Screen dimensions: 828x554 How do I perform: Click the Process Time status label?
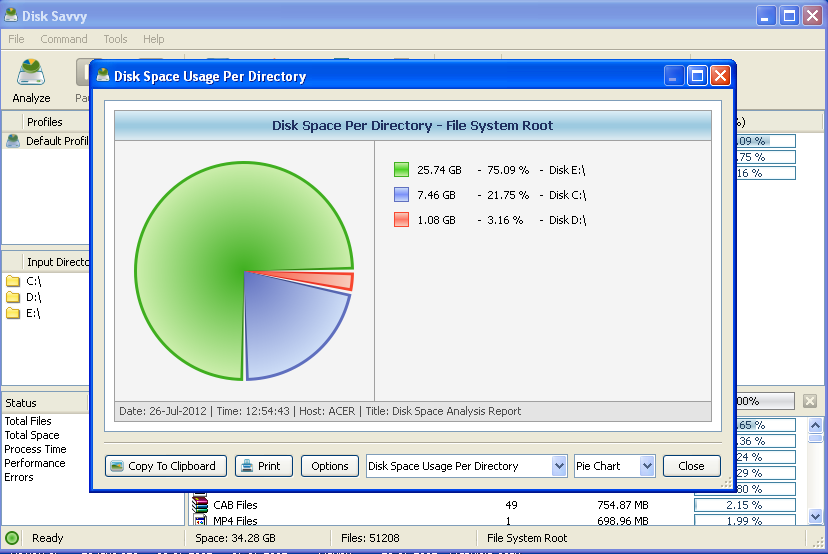(35, 449)
